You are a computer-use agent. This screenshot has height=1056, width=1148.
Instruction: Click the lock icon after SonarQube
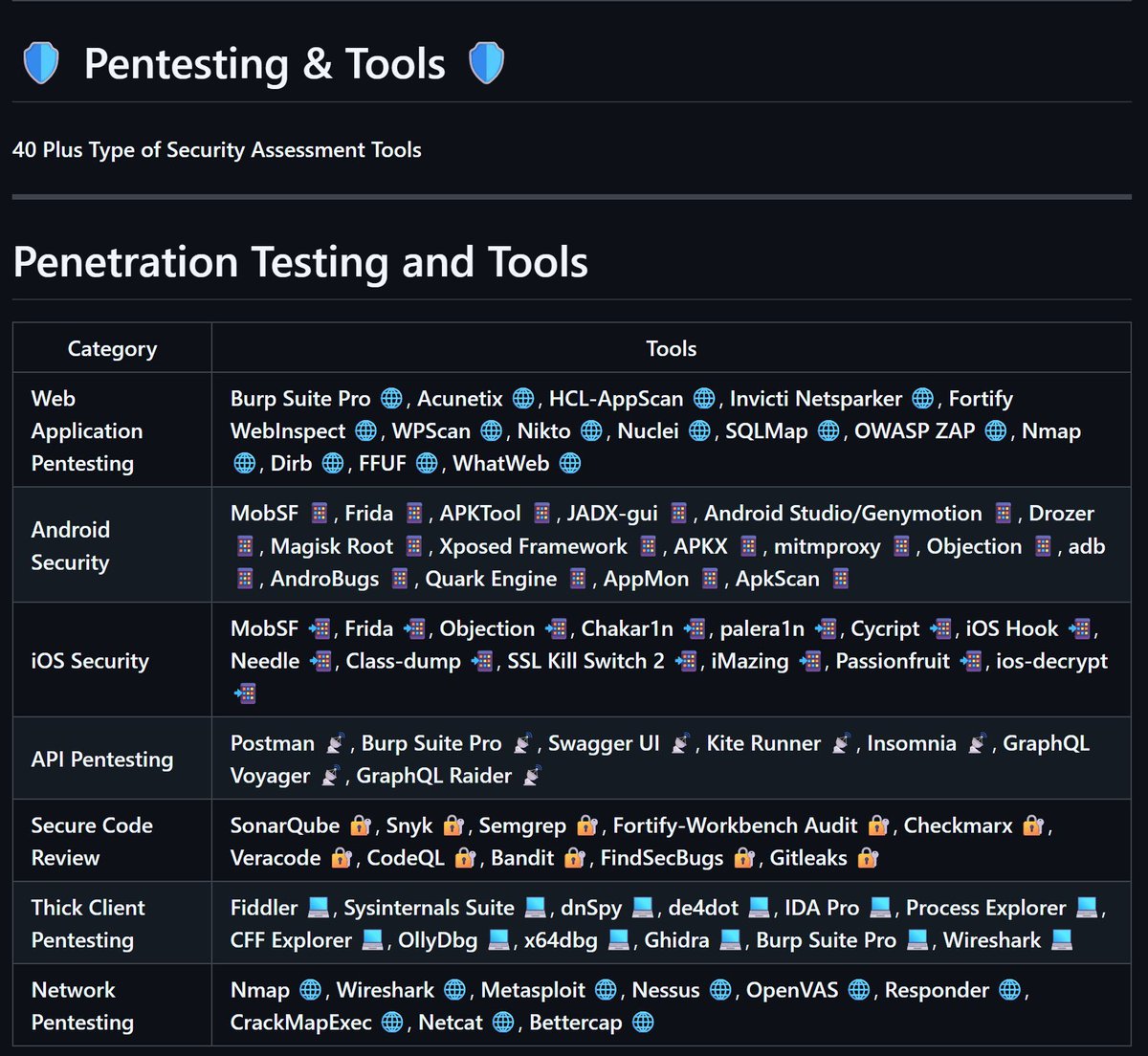click(x=360, y=825)
